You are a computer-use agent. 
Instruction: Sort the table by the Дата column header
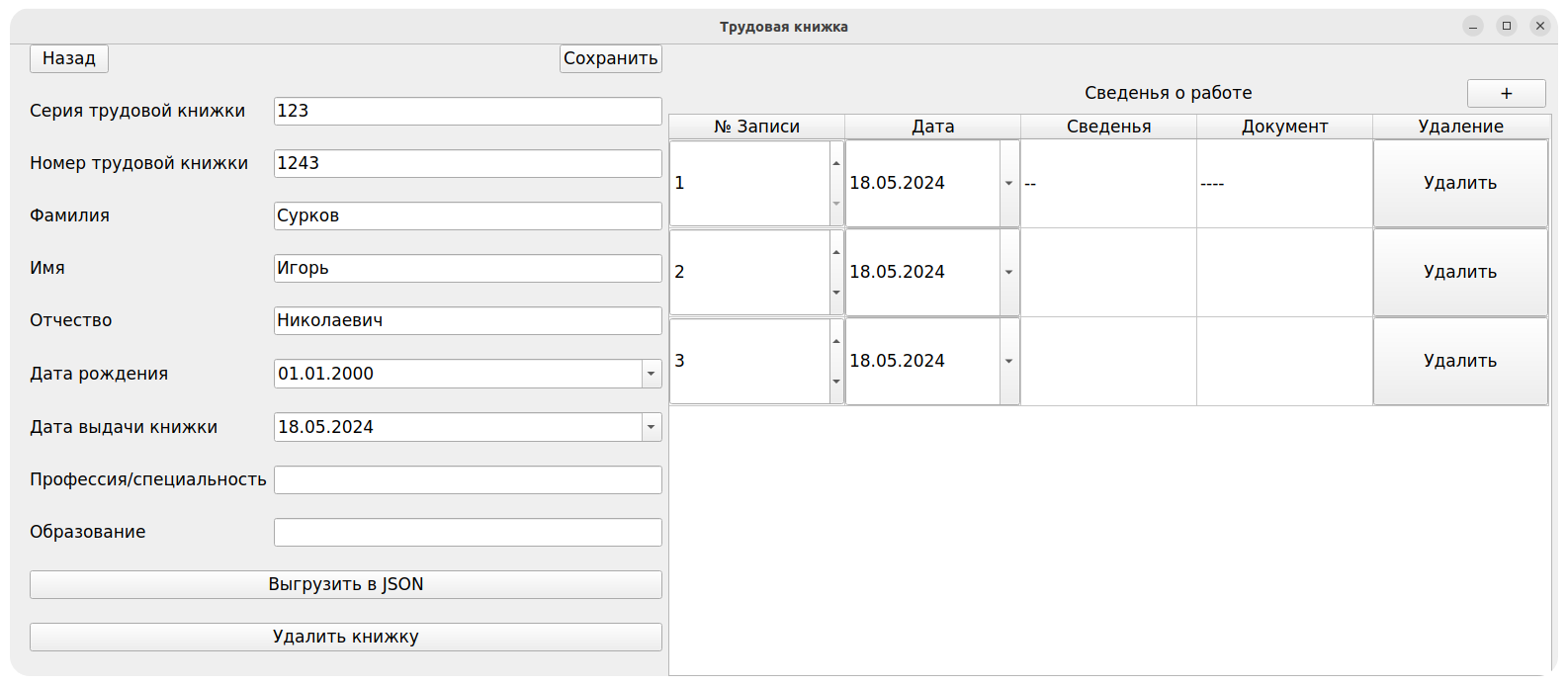(932, 127)
